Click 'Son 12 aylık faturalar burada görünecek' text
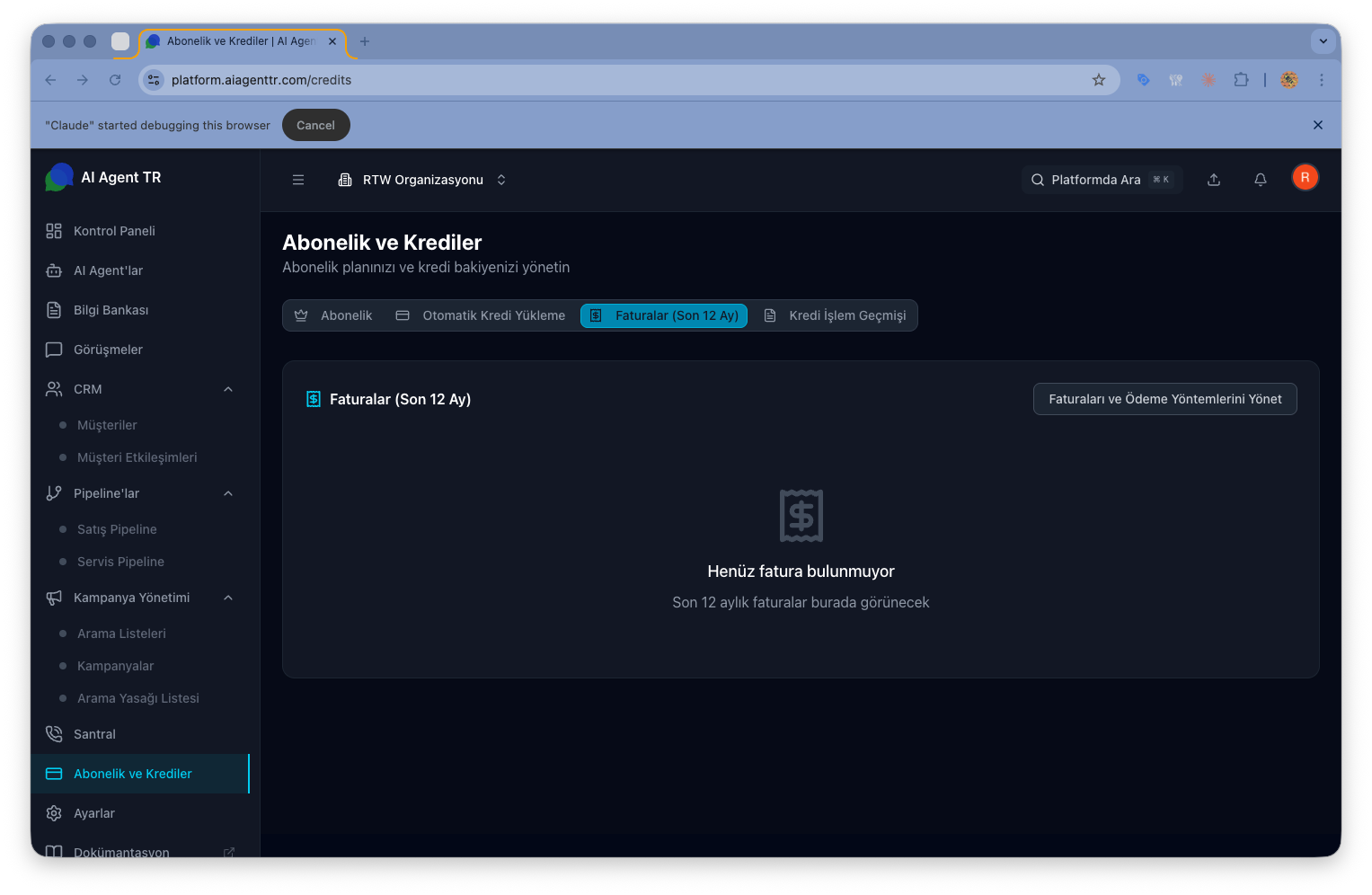1372x895 pixels. point(801,602)
